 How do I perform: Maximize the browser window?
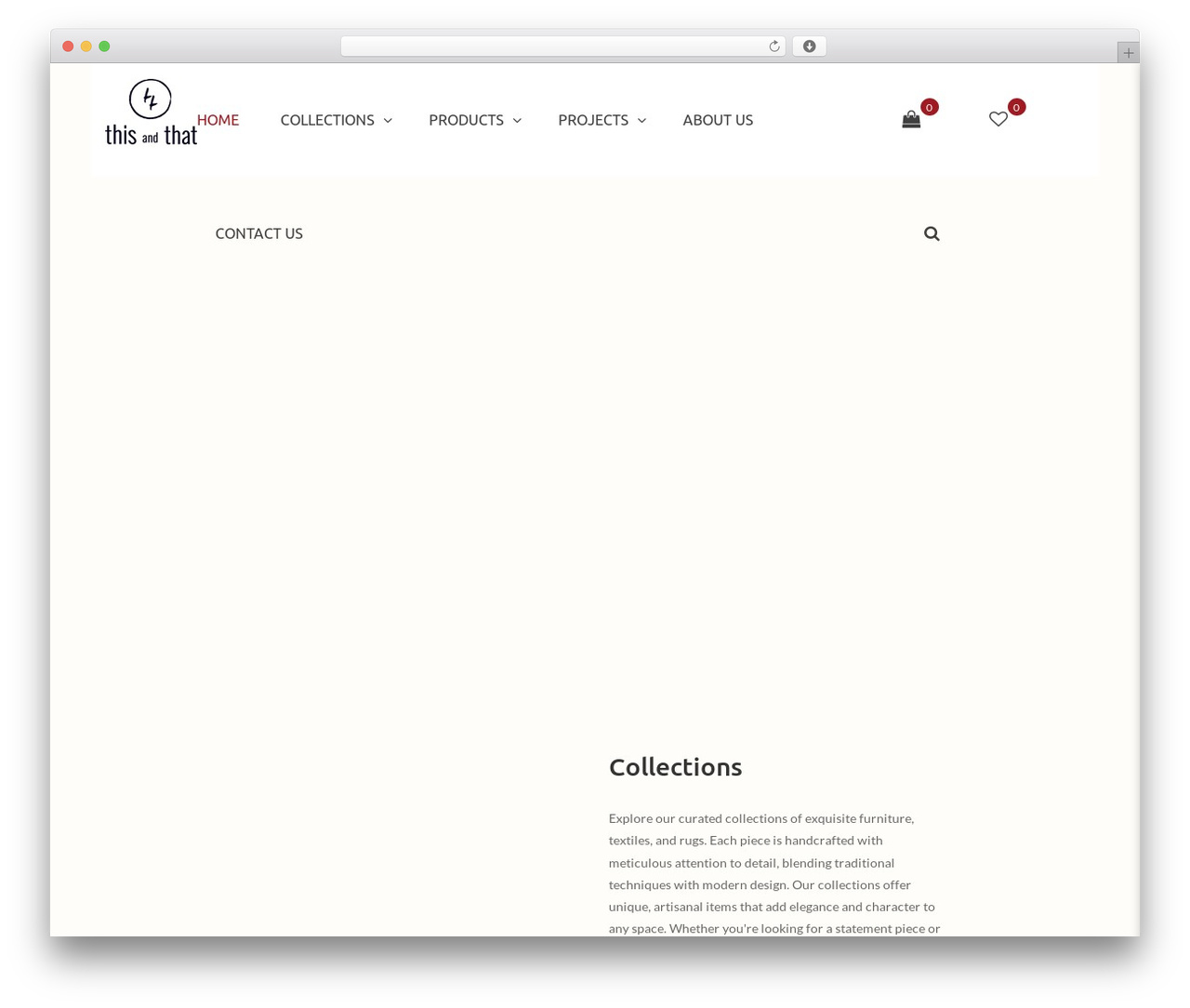point(104,46)
